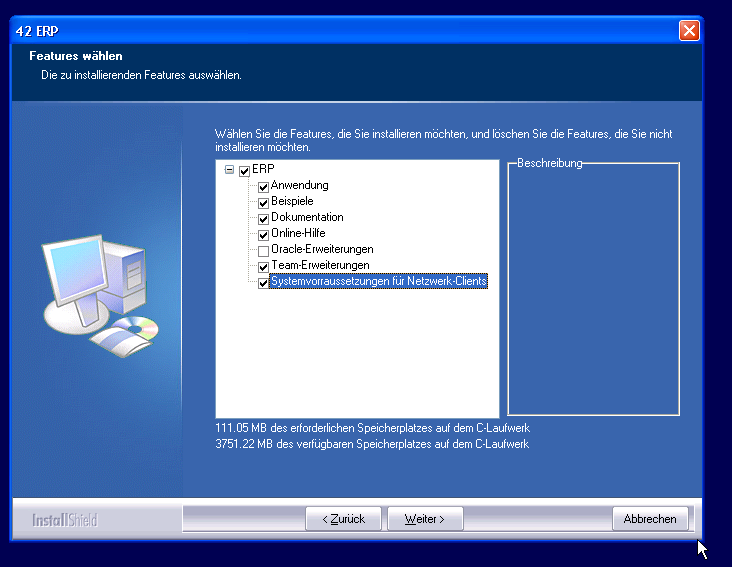This screenshot has width=732, height=567.
Task: Select Systemvoraussetzungen für Netzwerk-Clients label
Action: 379,281
